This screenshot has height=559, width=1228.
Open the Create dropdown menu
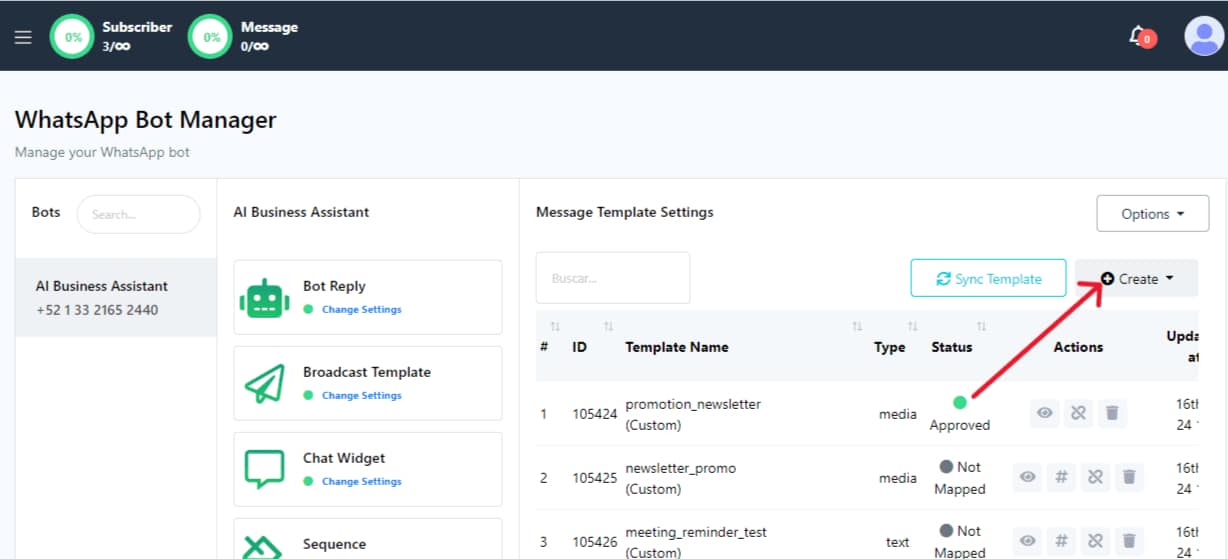coord(1137,279)
